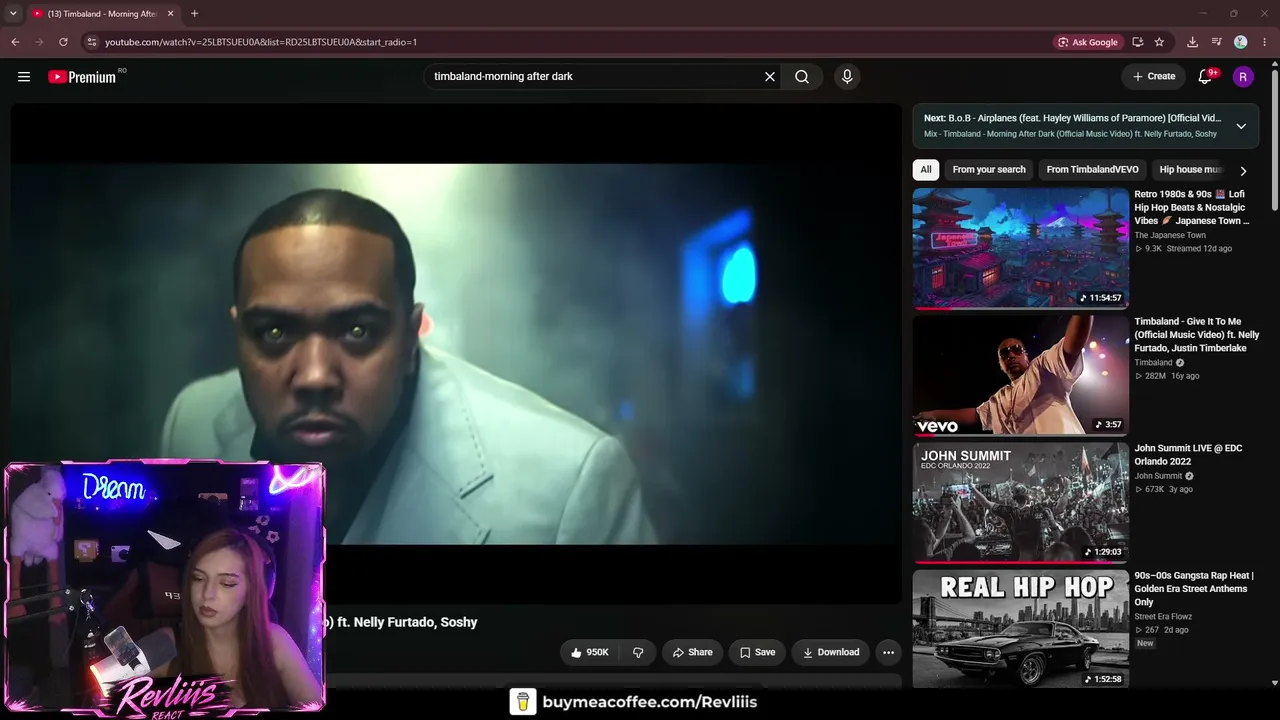Open Timbaland - Give It To Me title
The width and height of the screenshot is (1280, 720).
1197,335
